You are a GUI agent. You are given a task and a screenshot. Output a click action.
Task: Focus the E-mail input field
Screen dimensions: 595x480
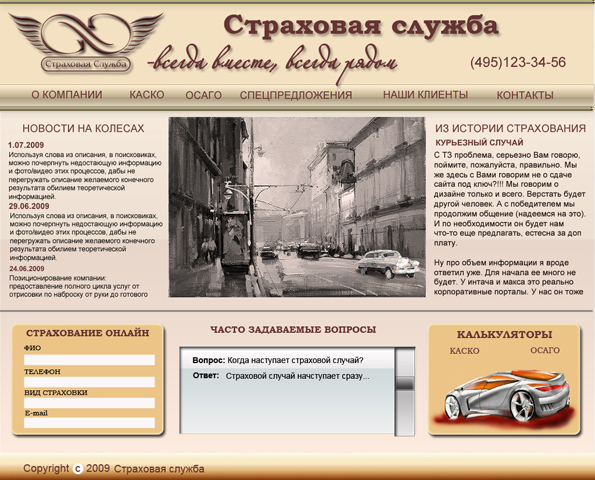coord(90,423)
